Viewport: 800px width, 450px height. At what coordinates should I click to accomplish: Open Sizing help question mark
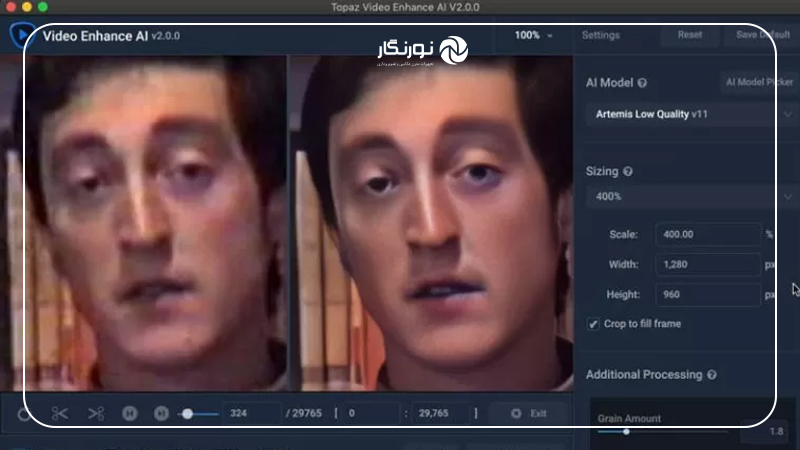[628, 171]
